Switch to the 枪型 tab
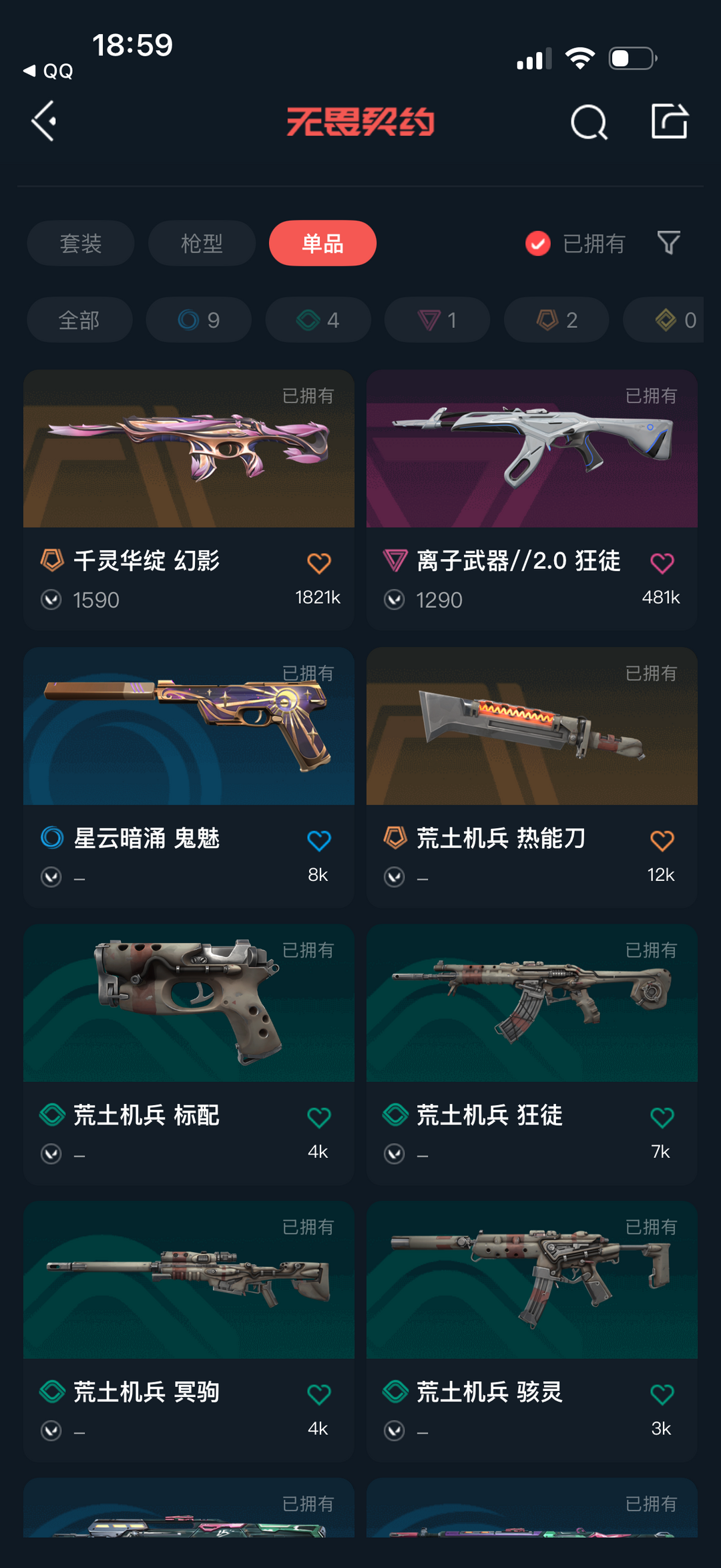Image resolution: width=721 pixels, height=1568 pixels. pyautogui.click(x=202, y=243)
